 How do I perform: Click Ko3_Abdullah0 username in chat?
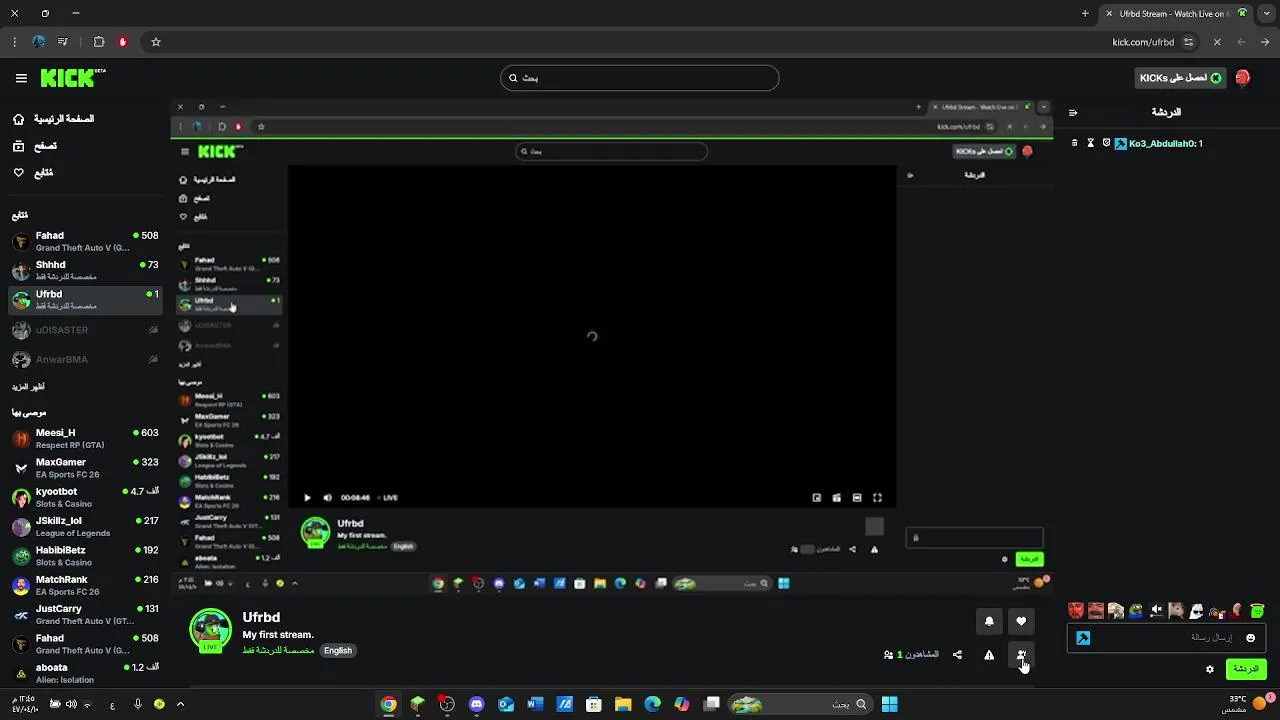pyautogui.click(x=1162, y=144)
